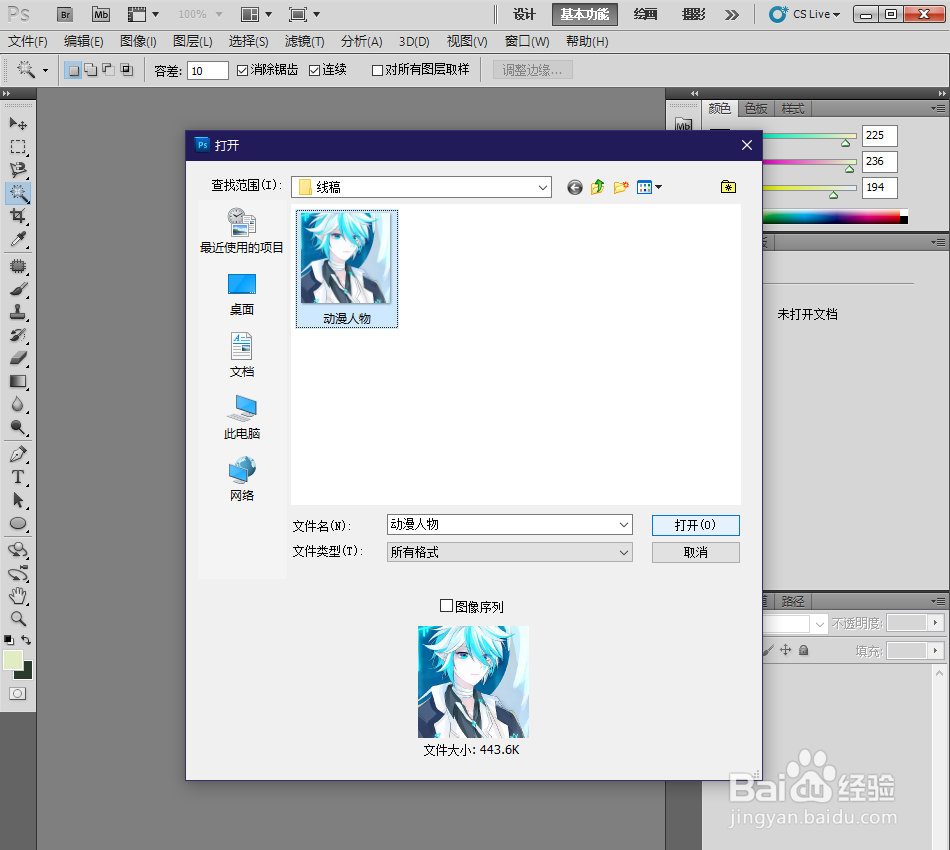The width and height of the screenshot is (950, 850).
Task: Select the Ellipse shape tool
Action: pos(18,523)
